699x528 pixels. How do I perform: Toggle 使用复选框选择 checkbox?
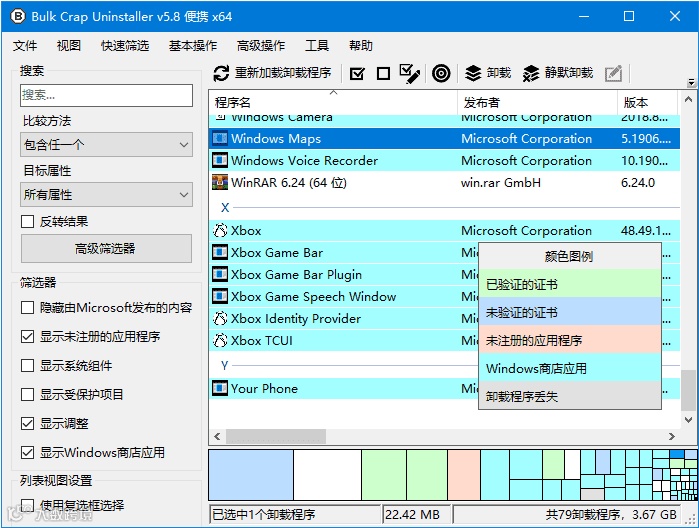pos(27,505)
